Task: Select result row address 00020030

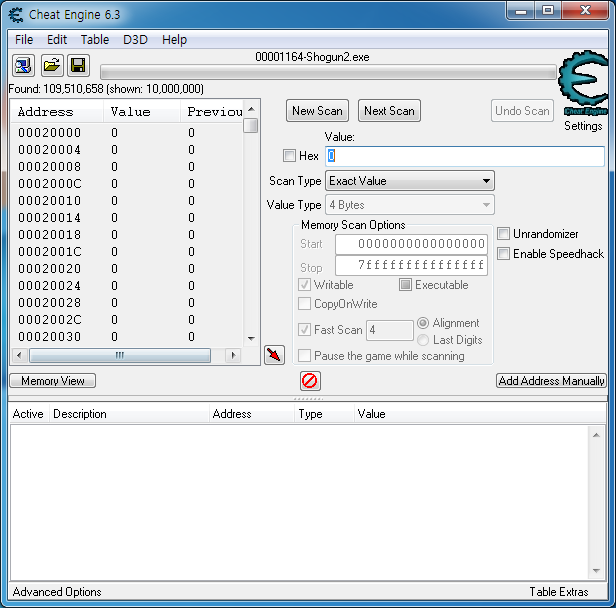Action: tap(127, 336)
